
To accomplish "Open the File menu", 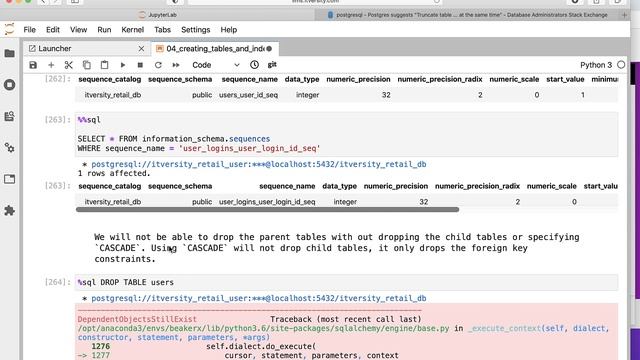I will coord(29,30).
